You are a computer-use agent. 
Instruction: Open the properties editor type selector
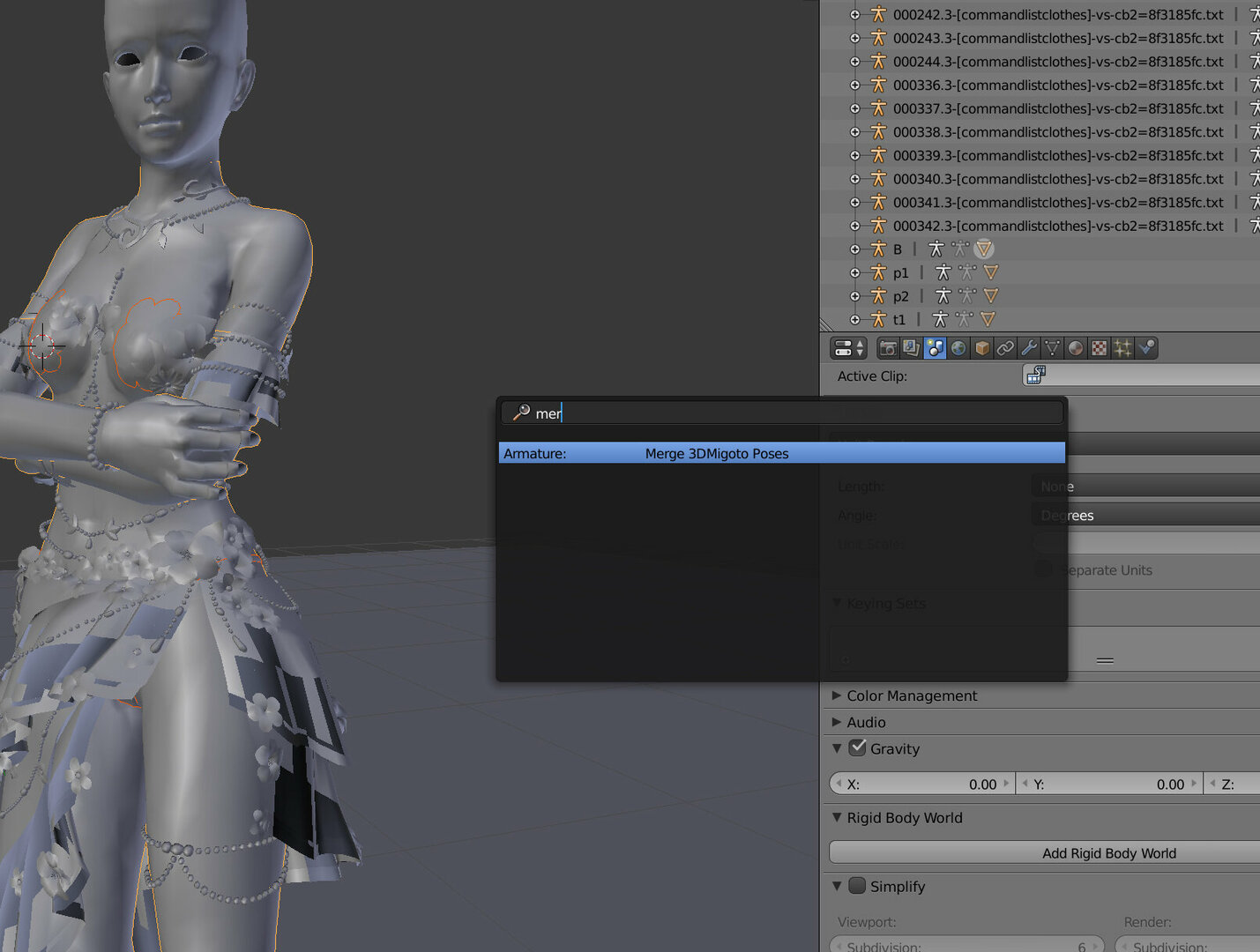[x=849, y=348]
